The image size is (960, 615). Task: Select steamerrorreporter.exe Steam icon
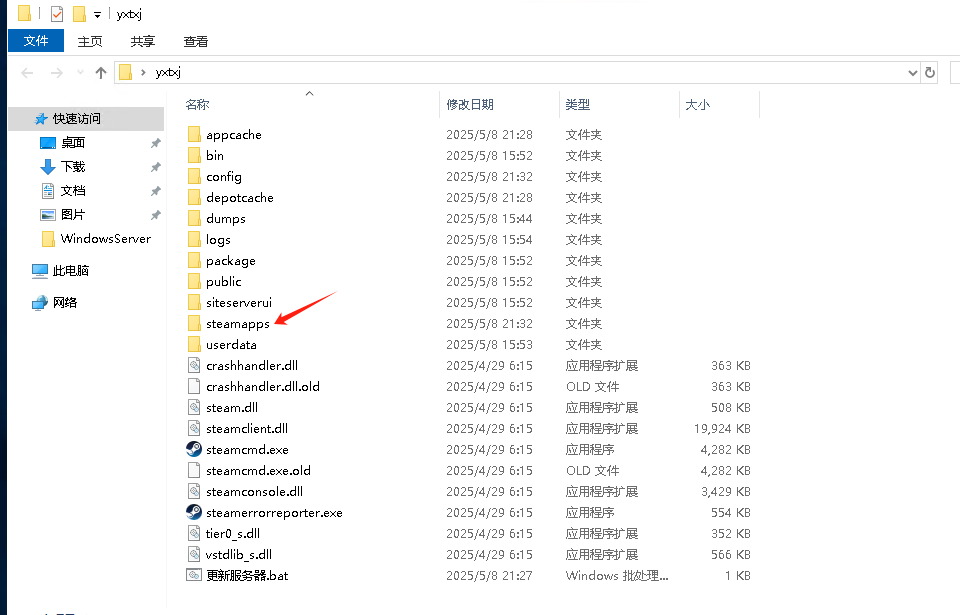click(x=194, y=512)
